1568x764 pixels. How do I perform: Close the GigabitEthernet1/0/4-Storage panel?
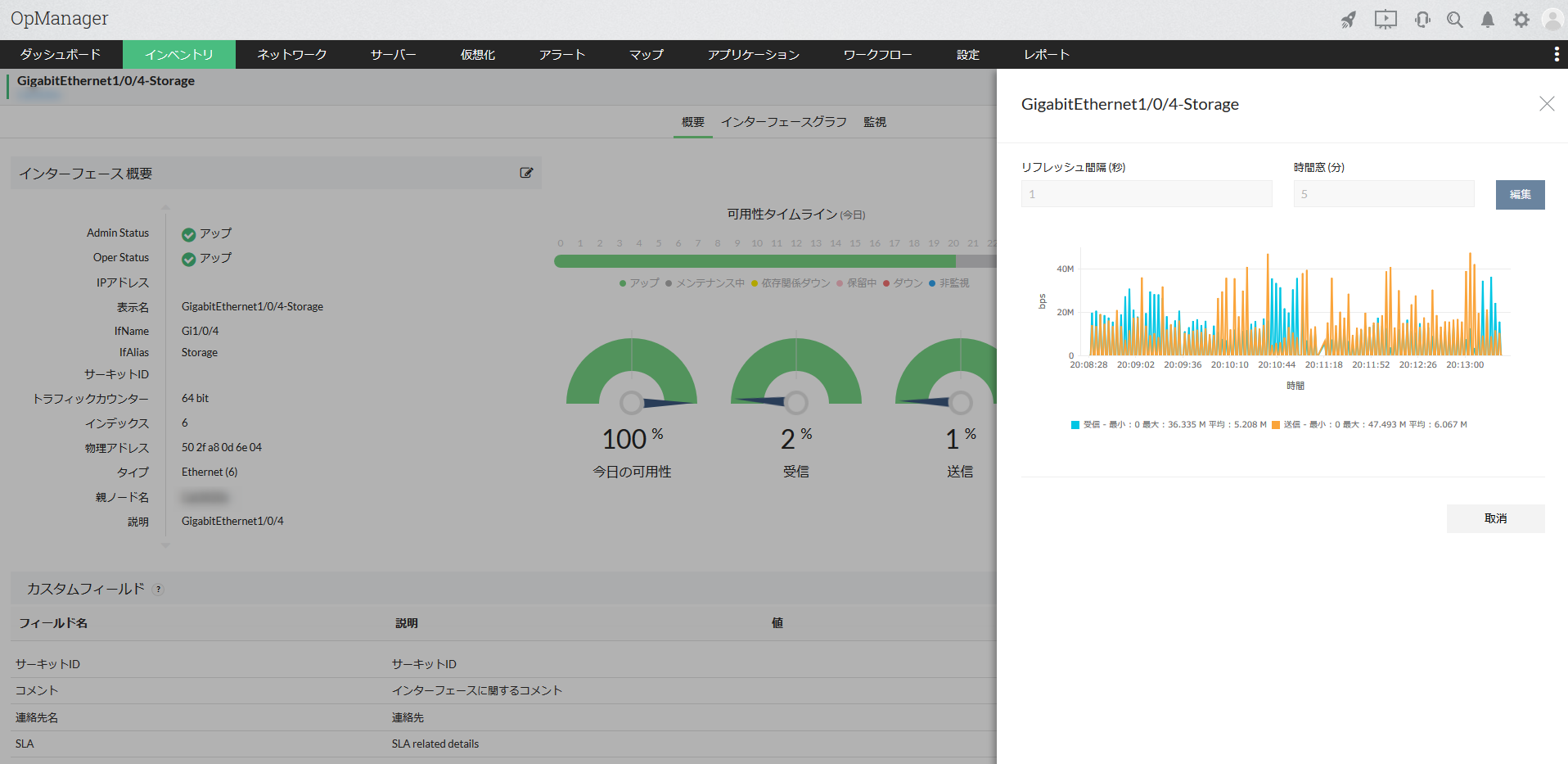point(1546,104)
